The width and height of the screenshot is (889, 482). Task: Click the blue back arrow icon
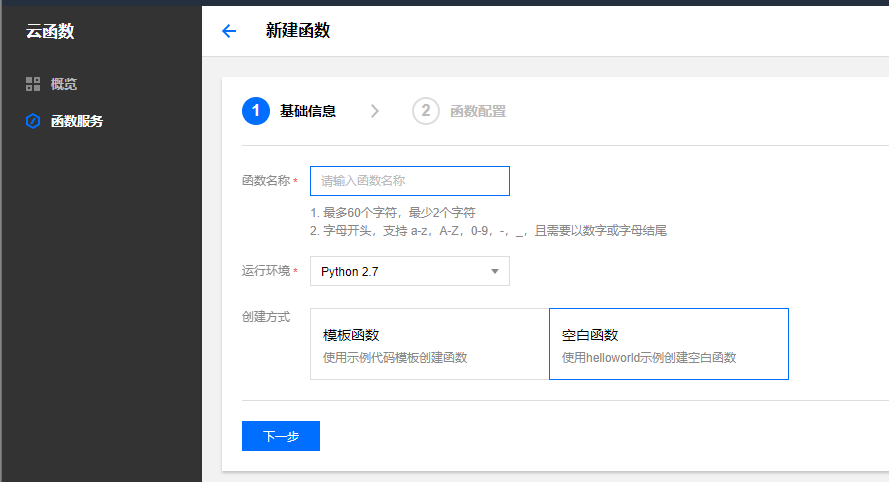pos(229,31)
